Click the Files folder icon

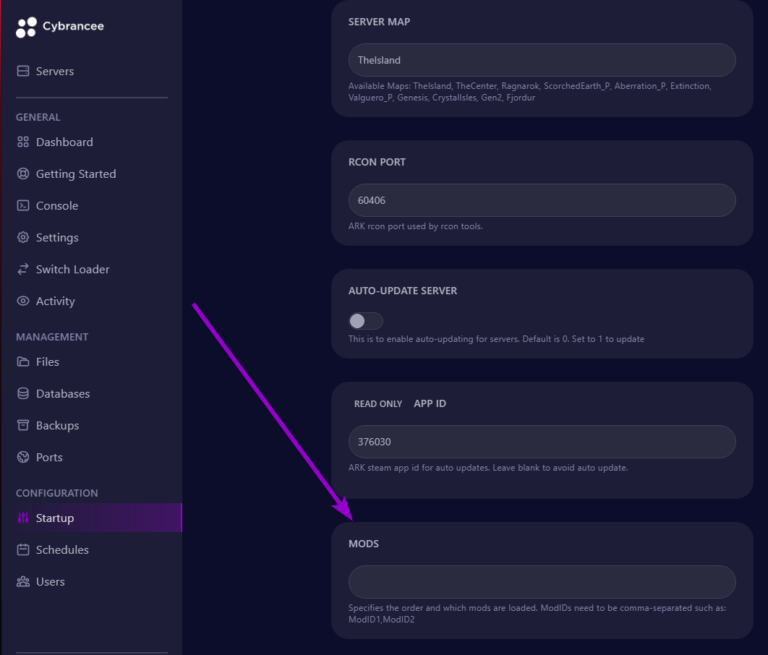coord(23,362)
